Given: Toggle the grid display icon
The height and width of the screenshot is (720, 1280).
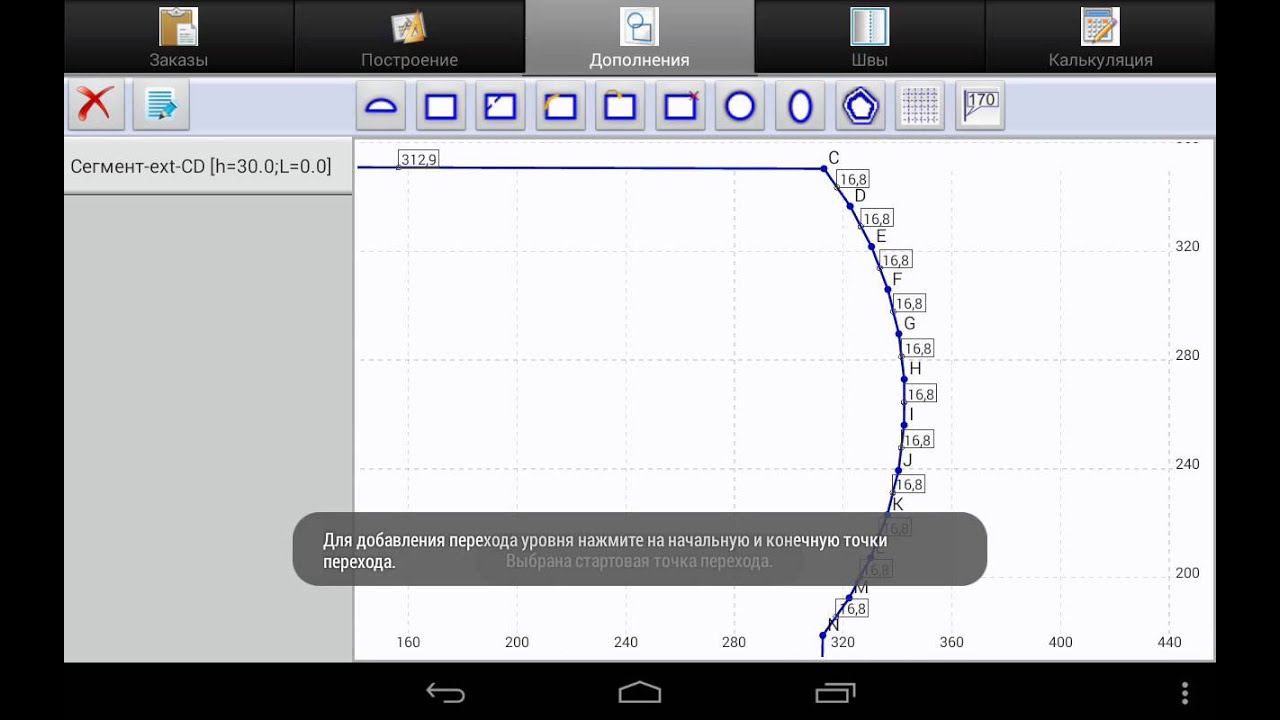Looking at the screenshot, I should pyautogui.click(x=920, y=106).
